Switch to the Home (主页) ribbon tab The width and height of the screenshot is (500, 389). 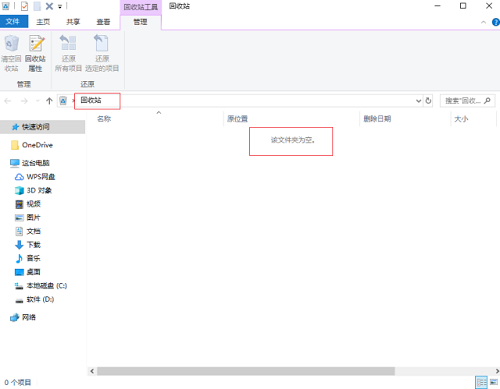coord(43,22)
